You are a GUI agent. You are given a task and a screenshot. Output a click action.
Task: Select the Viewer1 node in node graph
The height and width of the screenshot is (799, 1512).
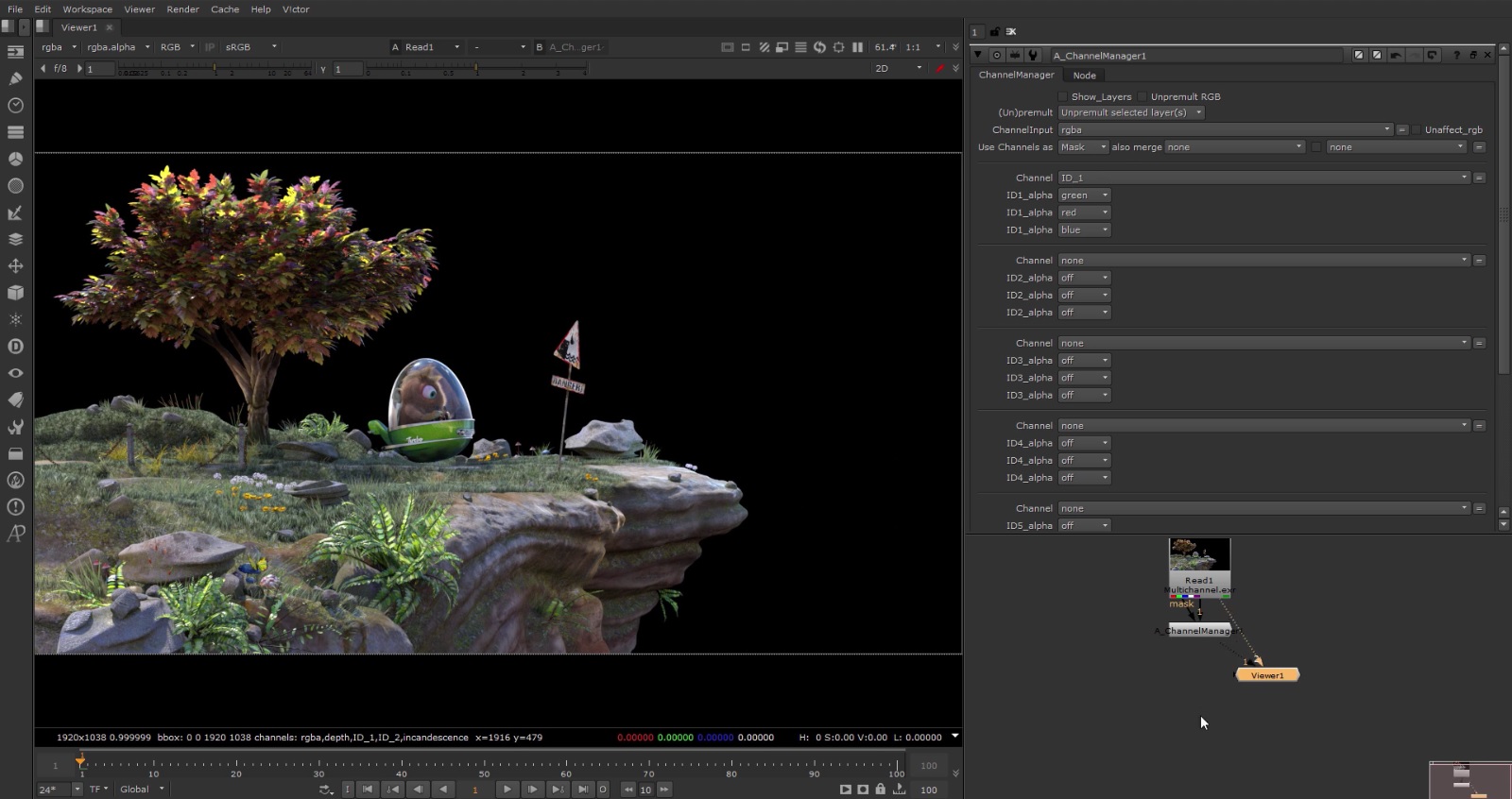coord(1267,675)
